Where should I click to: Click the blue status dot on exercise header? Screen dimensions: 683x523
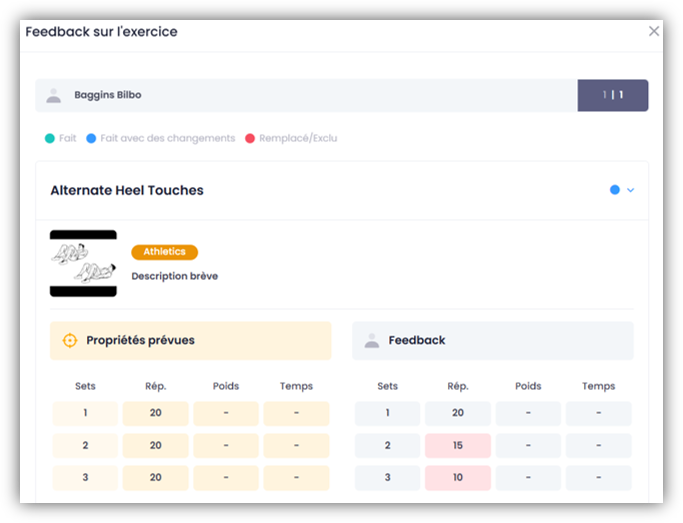tap(614, 190)
